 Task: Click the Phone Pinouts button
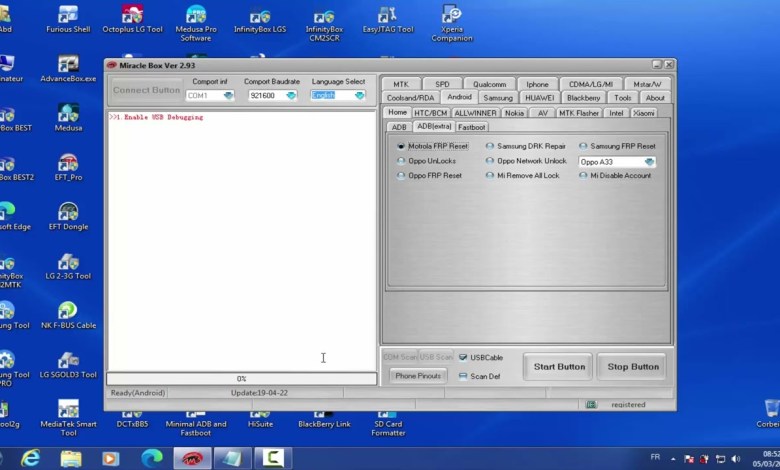pos(418,376)
